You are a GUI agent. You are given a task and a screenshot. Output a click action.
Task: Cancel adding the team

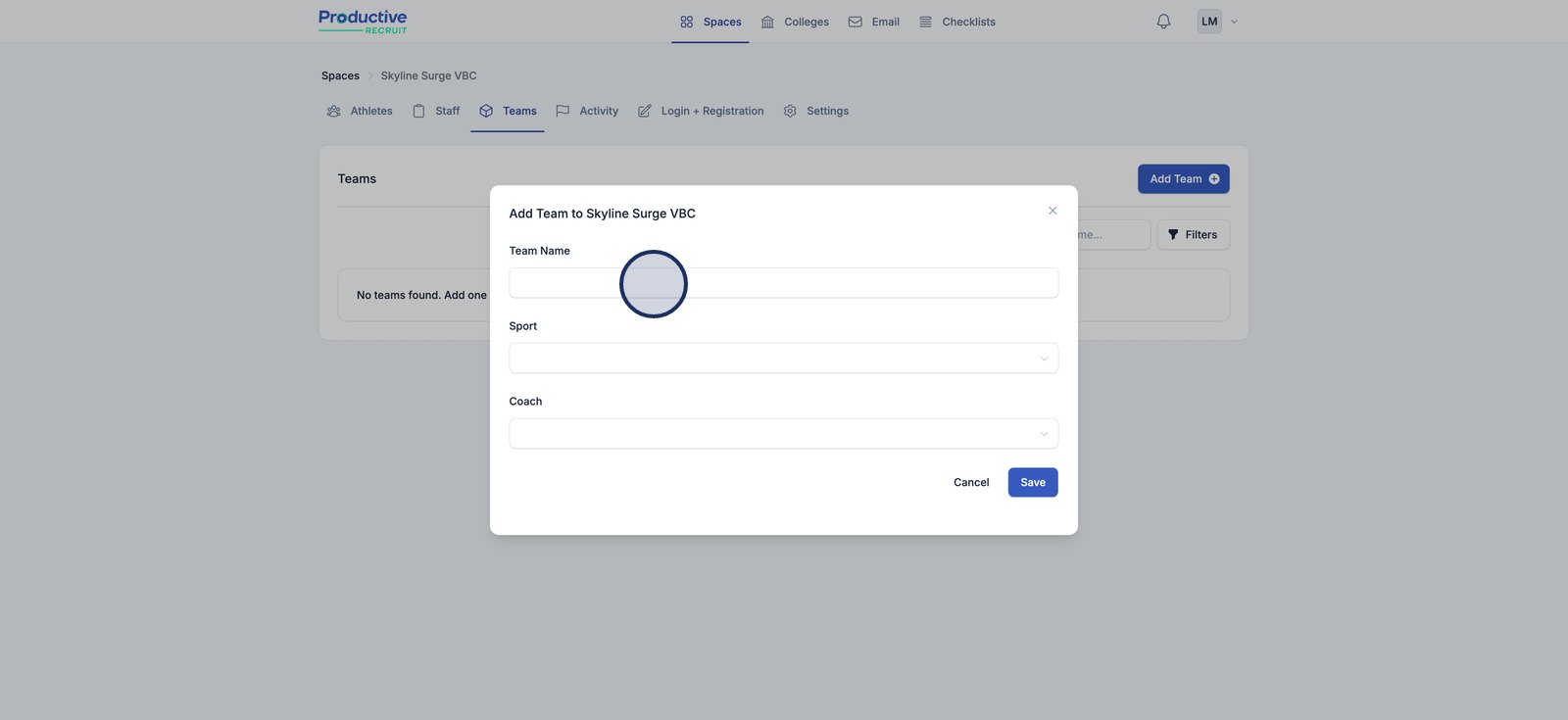tap(970, 482)
